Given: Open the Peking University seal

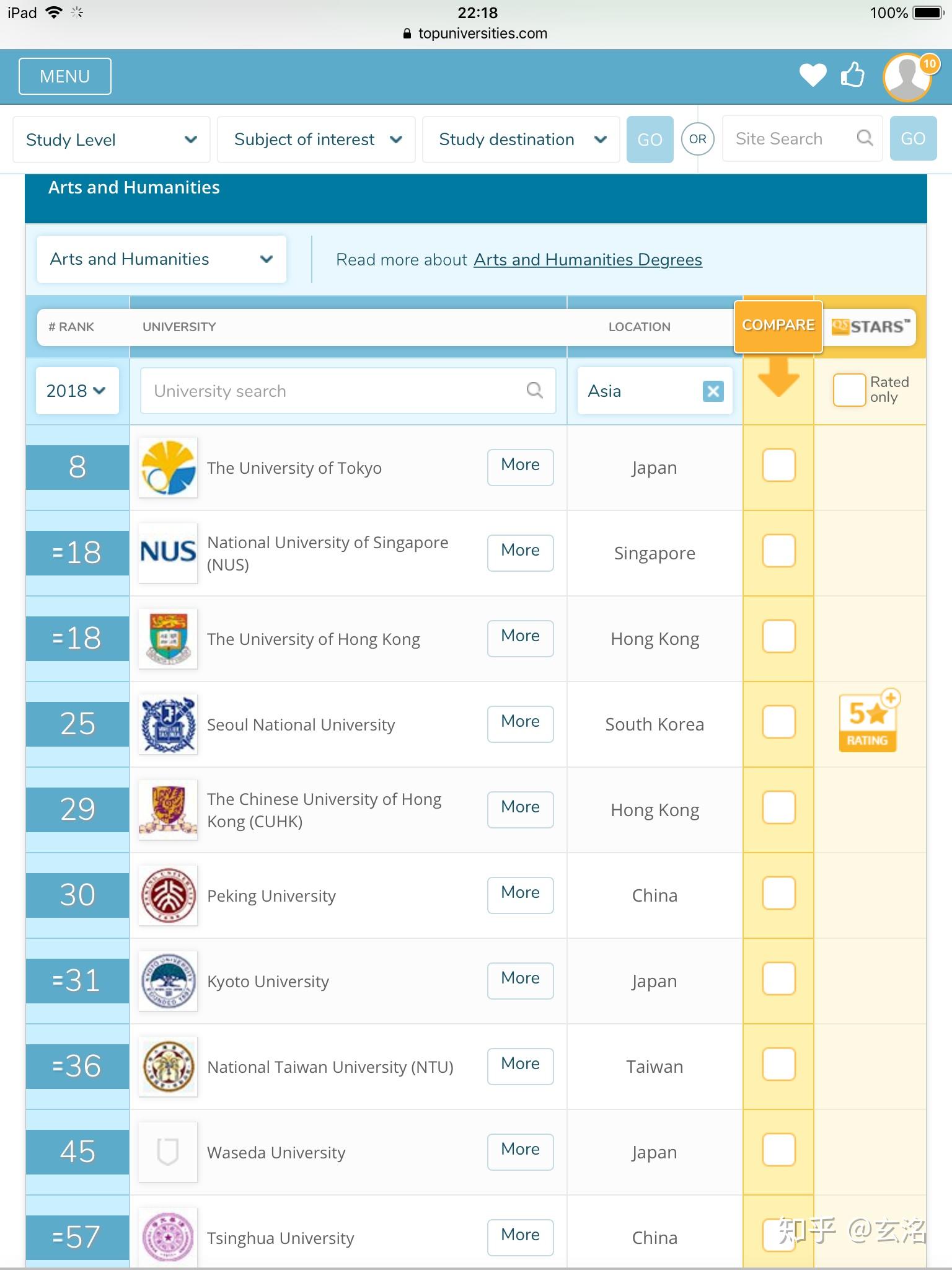Looking at the screenshot, I should [168, 895].
